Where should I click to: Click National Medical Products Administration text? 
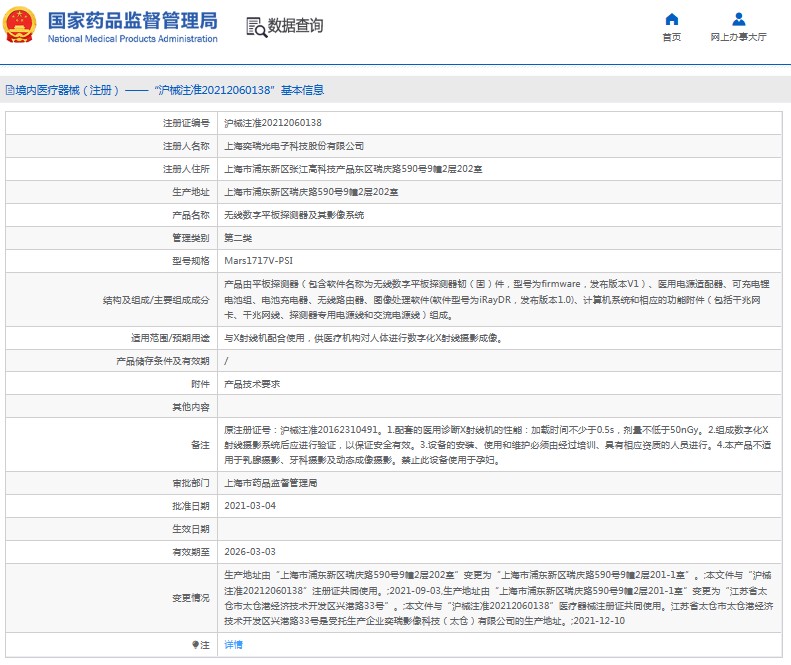pos(133,39)
